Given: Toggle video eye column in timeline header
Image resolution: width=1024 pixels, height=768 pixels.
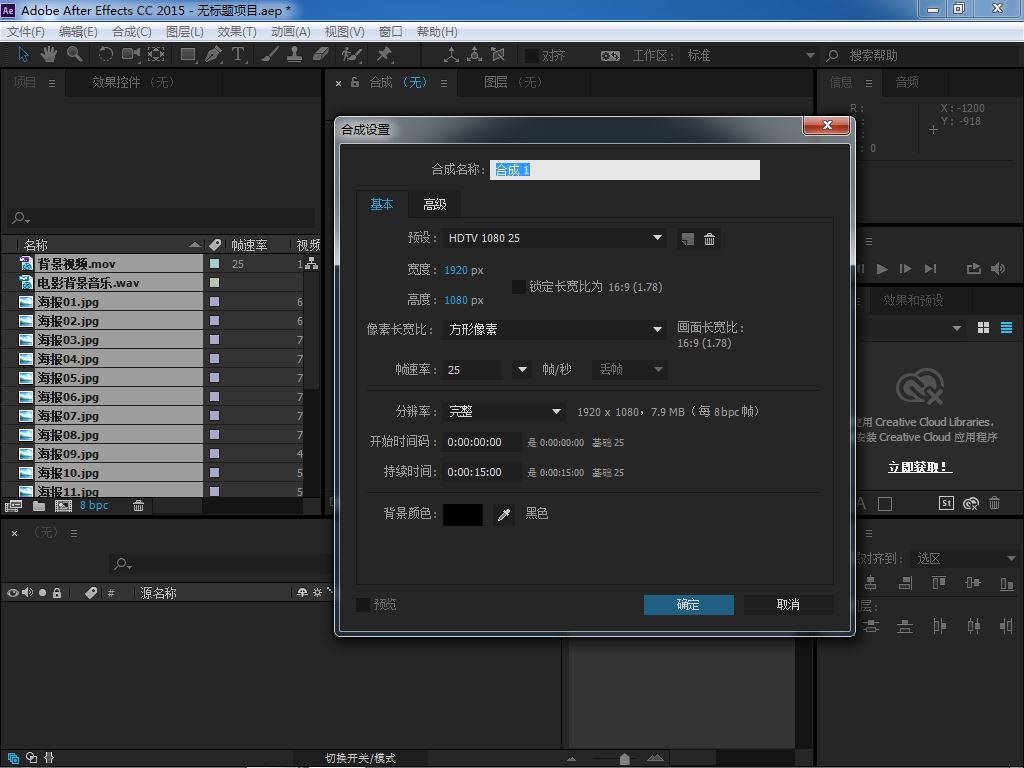Looking at the screenshot, I should point(12,593).
